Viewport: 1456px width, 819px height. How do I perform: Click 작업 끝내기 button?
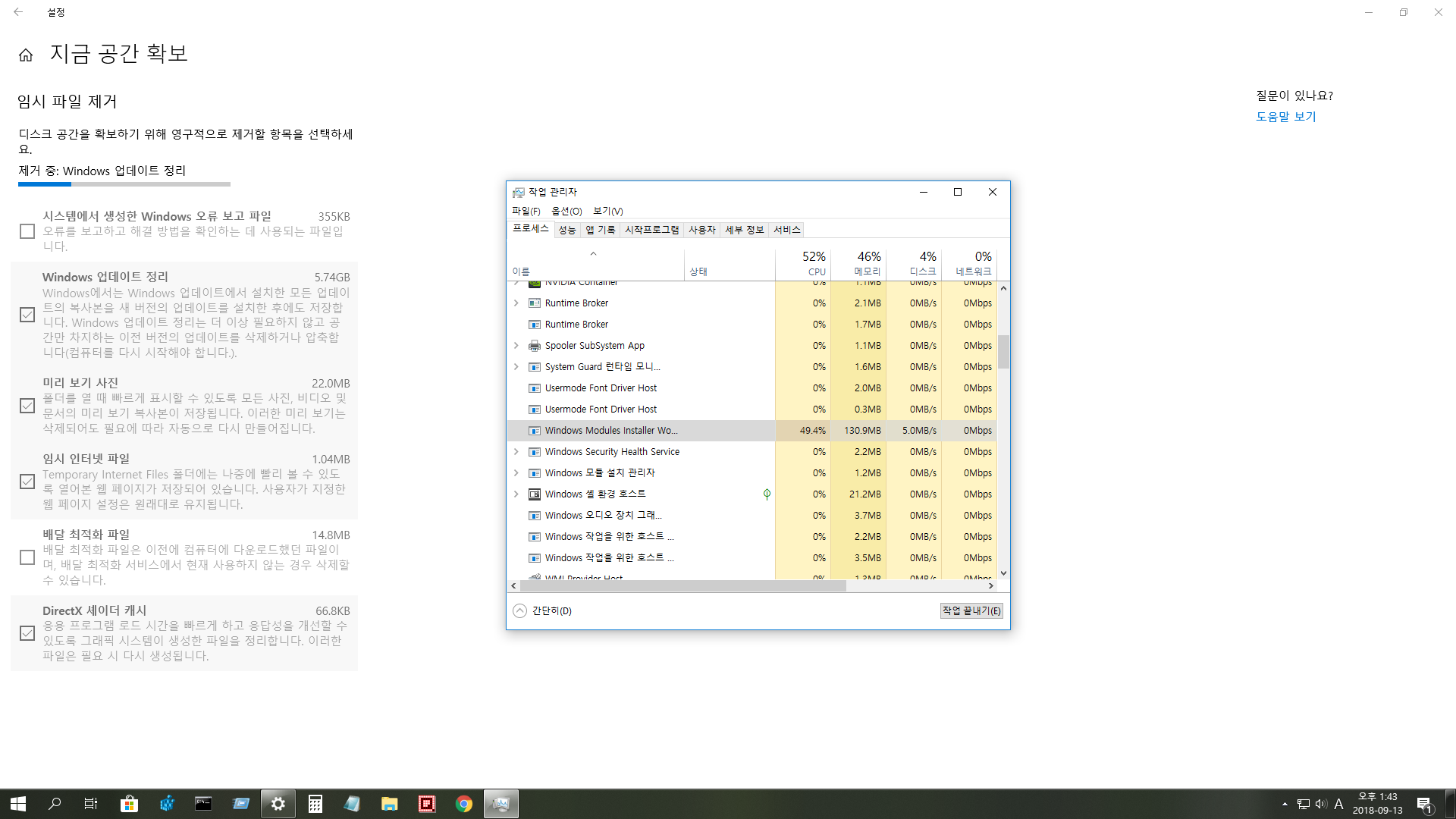pyautogui.click(x=971, y=611)
